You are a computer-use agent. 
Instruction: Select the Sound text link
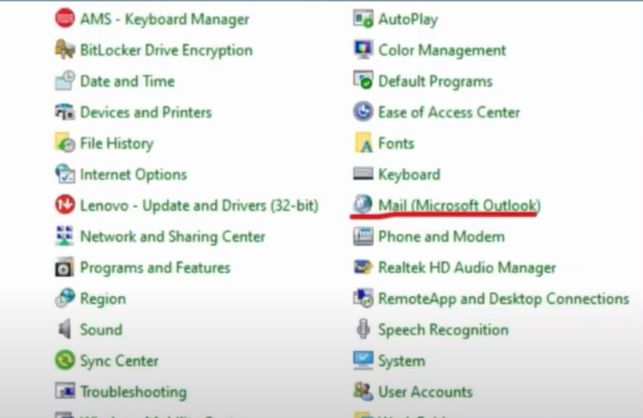(x=101, y=330)
